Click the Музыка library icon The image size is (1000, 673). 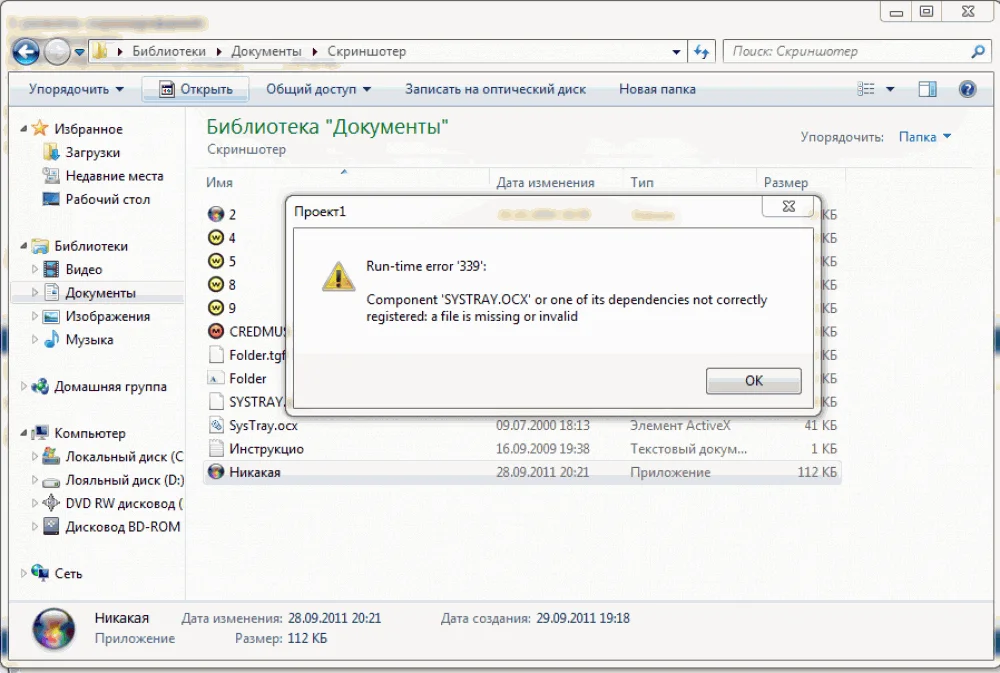tap(52, 340)
